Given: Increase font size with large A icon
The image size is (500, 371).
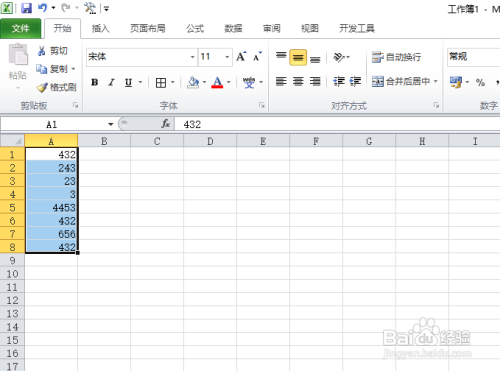Looking at the screenshot, I should click(x=241, y=57).
